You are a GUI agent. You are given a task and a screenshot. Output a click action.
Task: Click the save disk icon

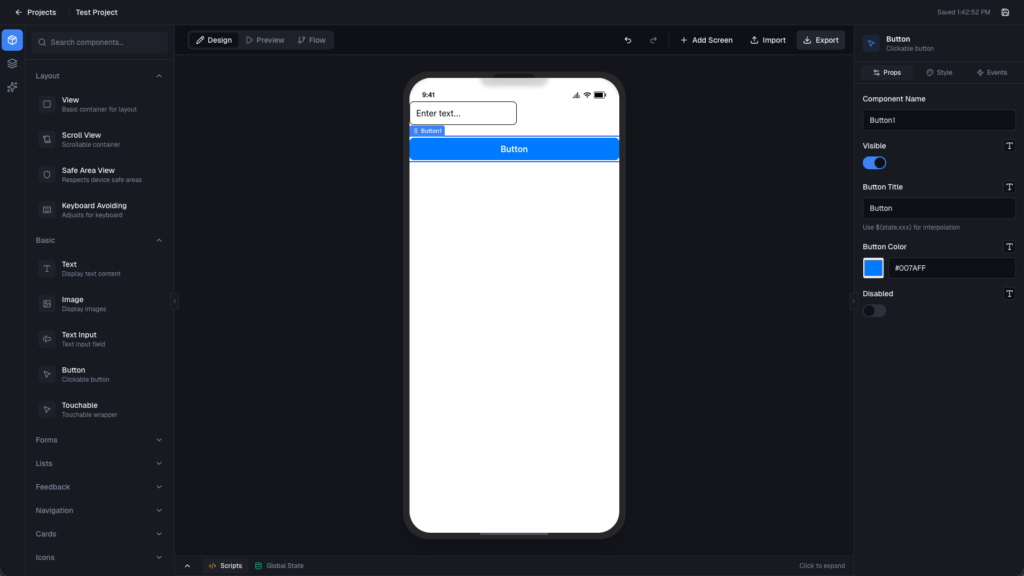(1005, 12)
